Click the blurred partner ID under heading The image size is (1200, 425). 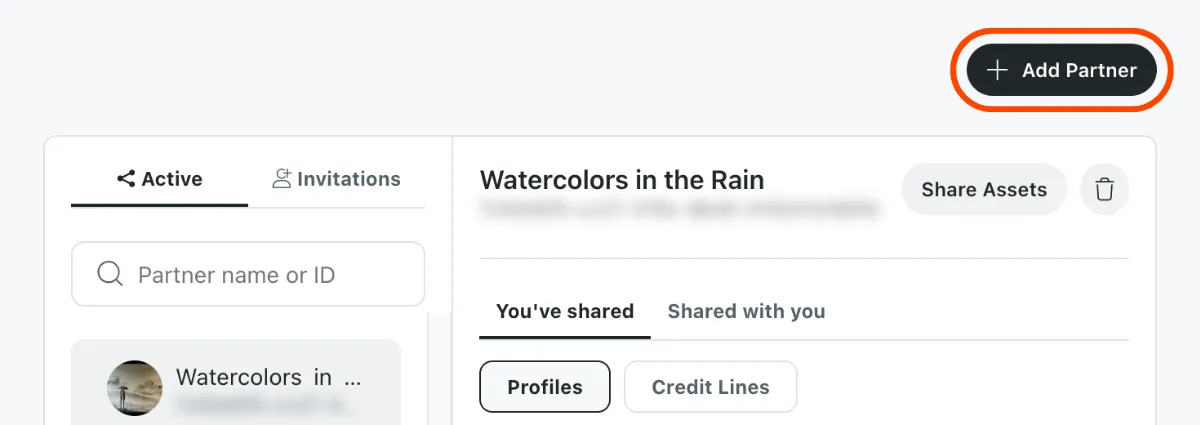coord(680,210)
